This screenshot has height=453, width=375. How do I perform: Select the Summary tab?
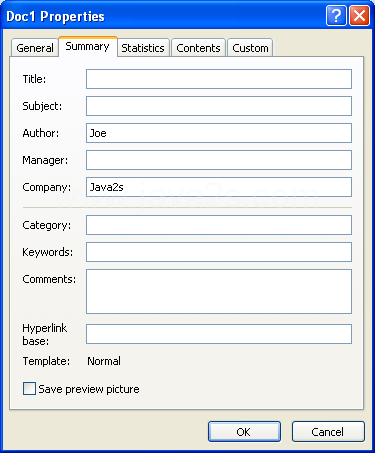tap(88, 47)
